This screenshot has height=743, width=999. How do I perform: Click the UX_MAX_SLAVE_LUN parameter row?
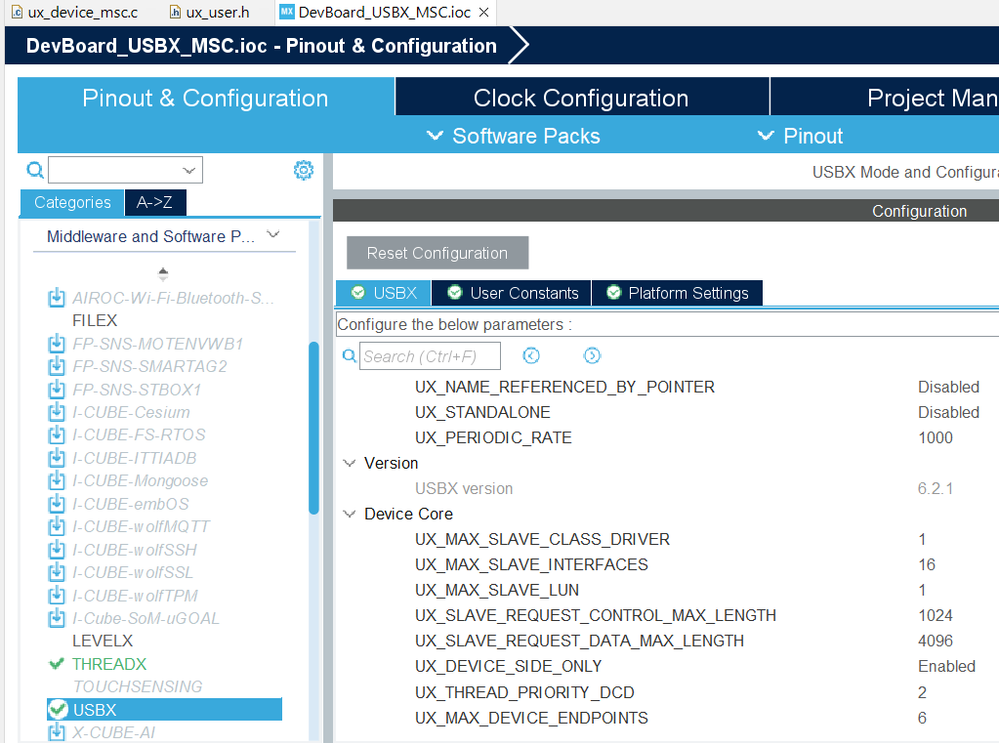667,590
